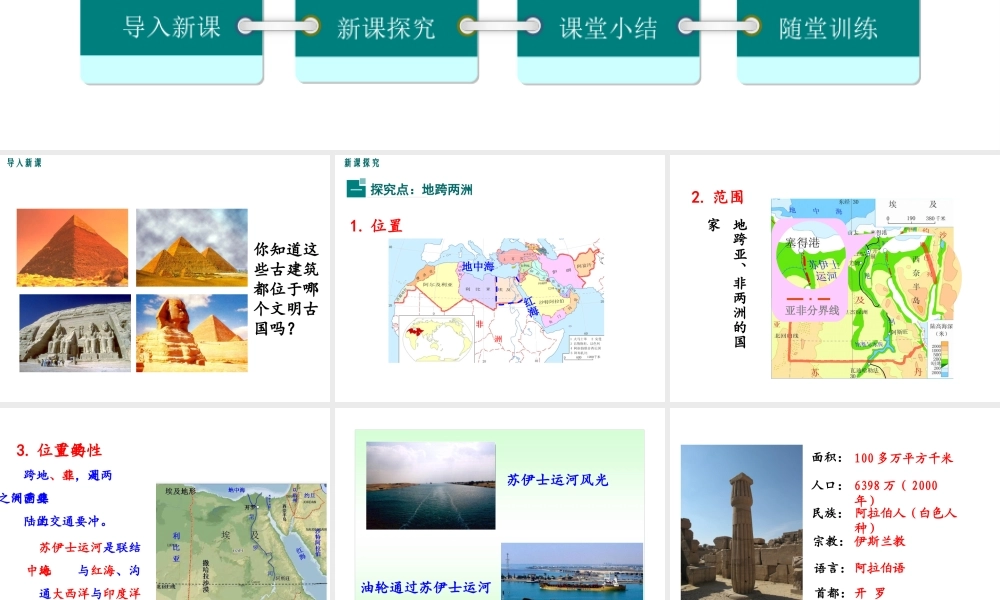1000x600 pixels.
Task: Open the oil tanker in canal photo
Action: (572, 571)
